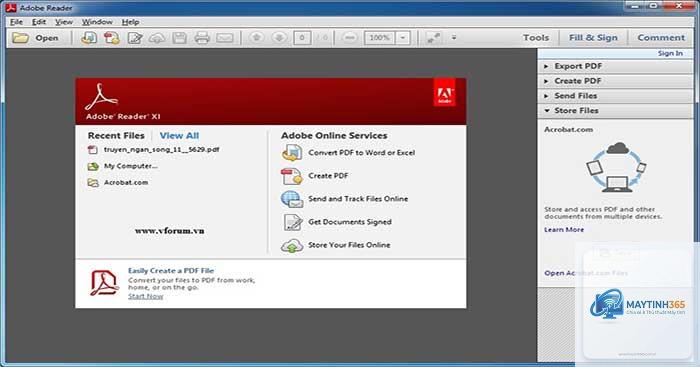Click the read mode expand icon
The height and width of the screenshot is (367, 700).
433,38
